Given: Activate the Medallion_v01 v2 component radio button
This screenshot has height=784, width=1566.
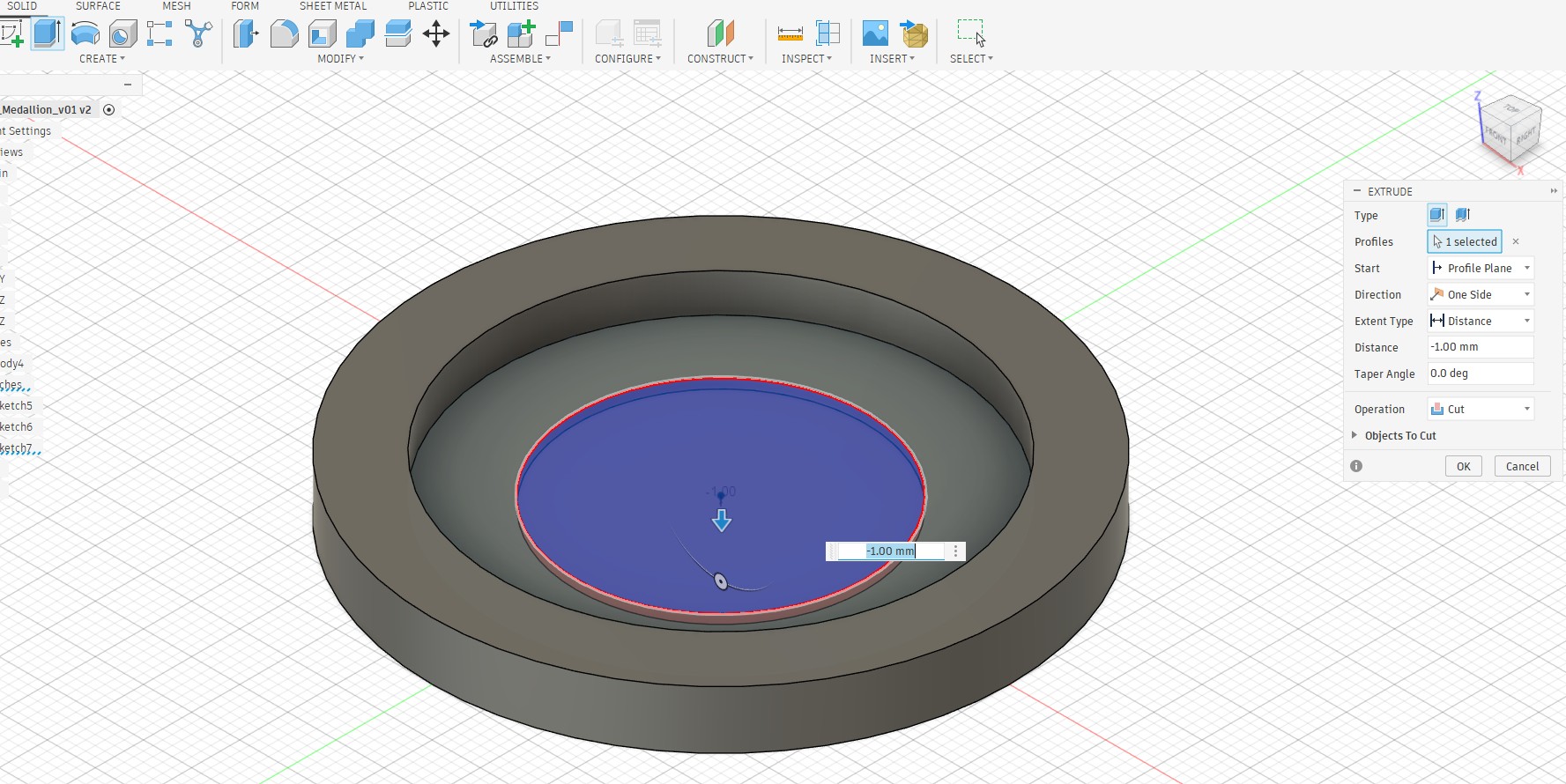Looking at the screenshot, I should [x=109, y=110].
